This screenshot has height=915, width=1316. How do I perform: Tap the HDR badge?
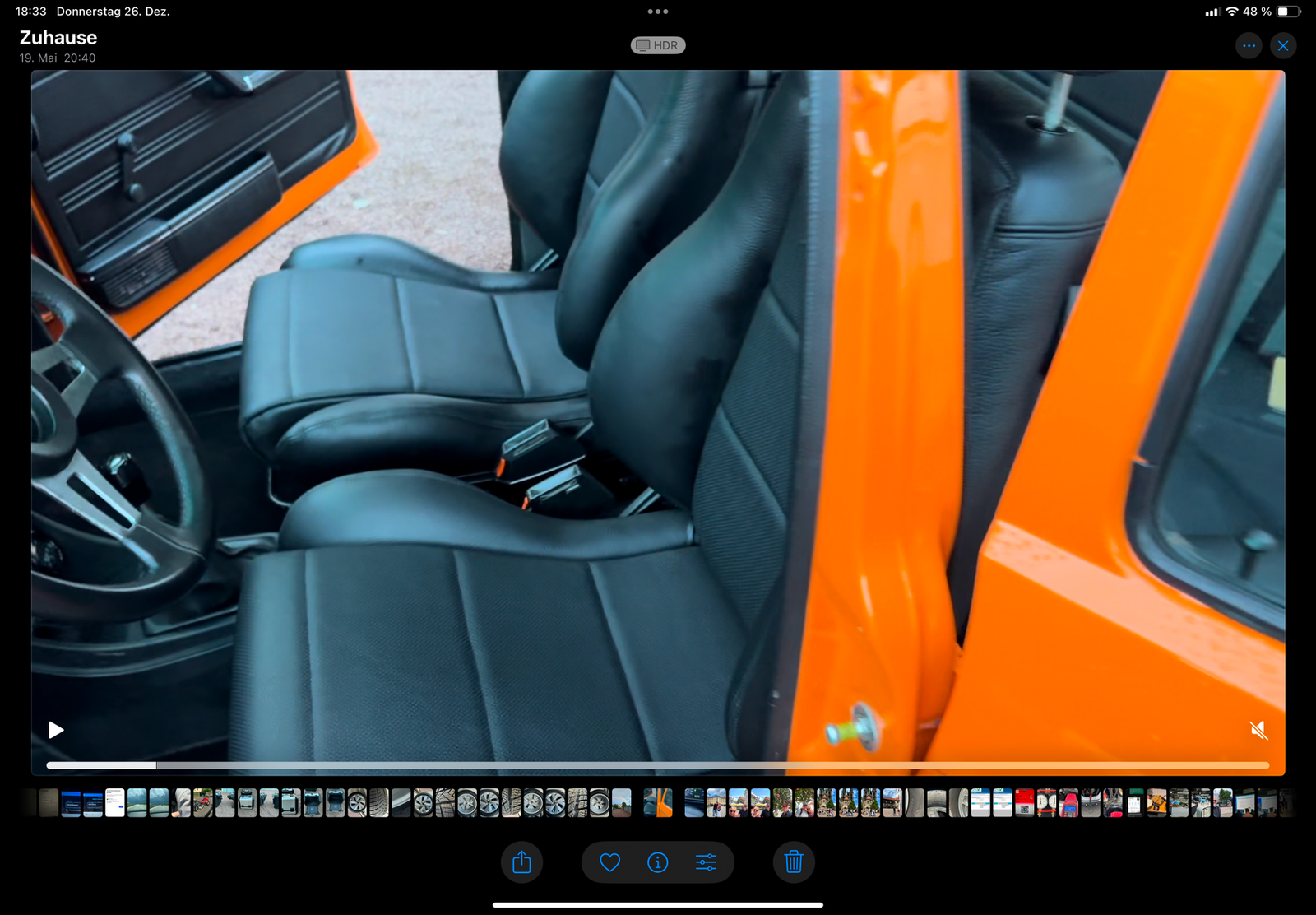point(658,45)
